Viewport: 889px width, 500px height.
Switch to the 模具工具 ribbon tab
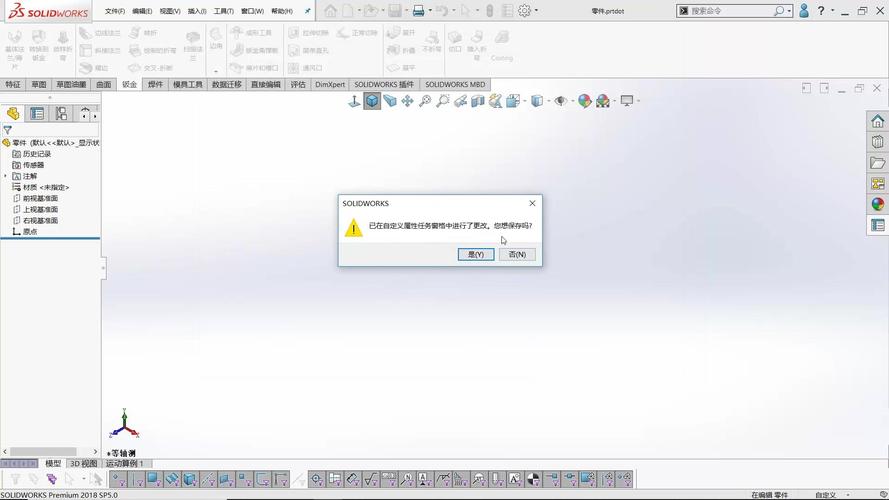[188, 84]
